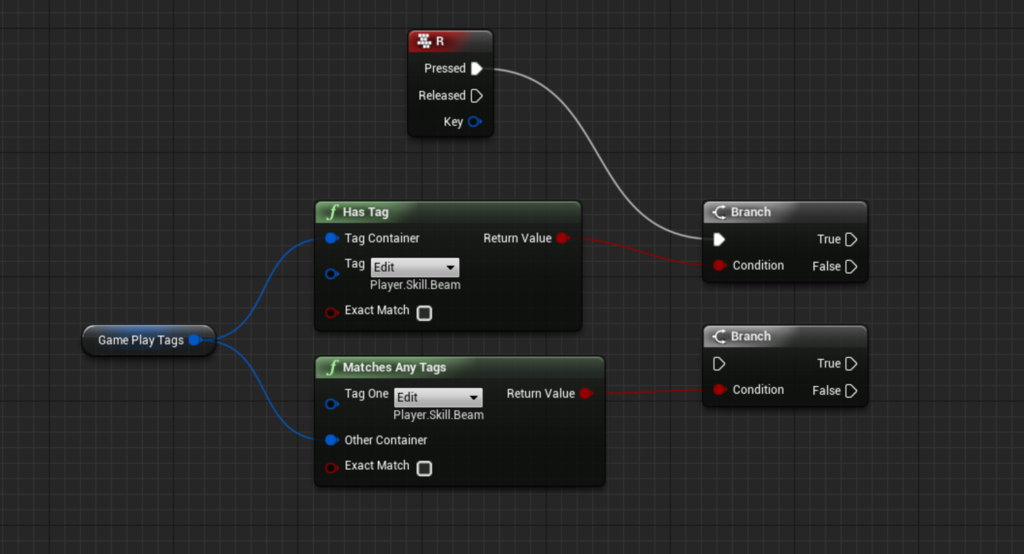Click Condition pin of upper Branch node
The width and height of the screenshot is (1024, 554).
pos(720,265)
